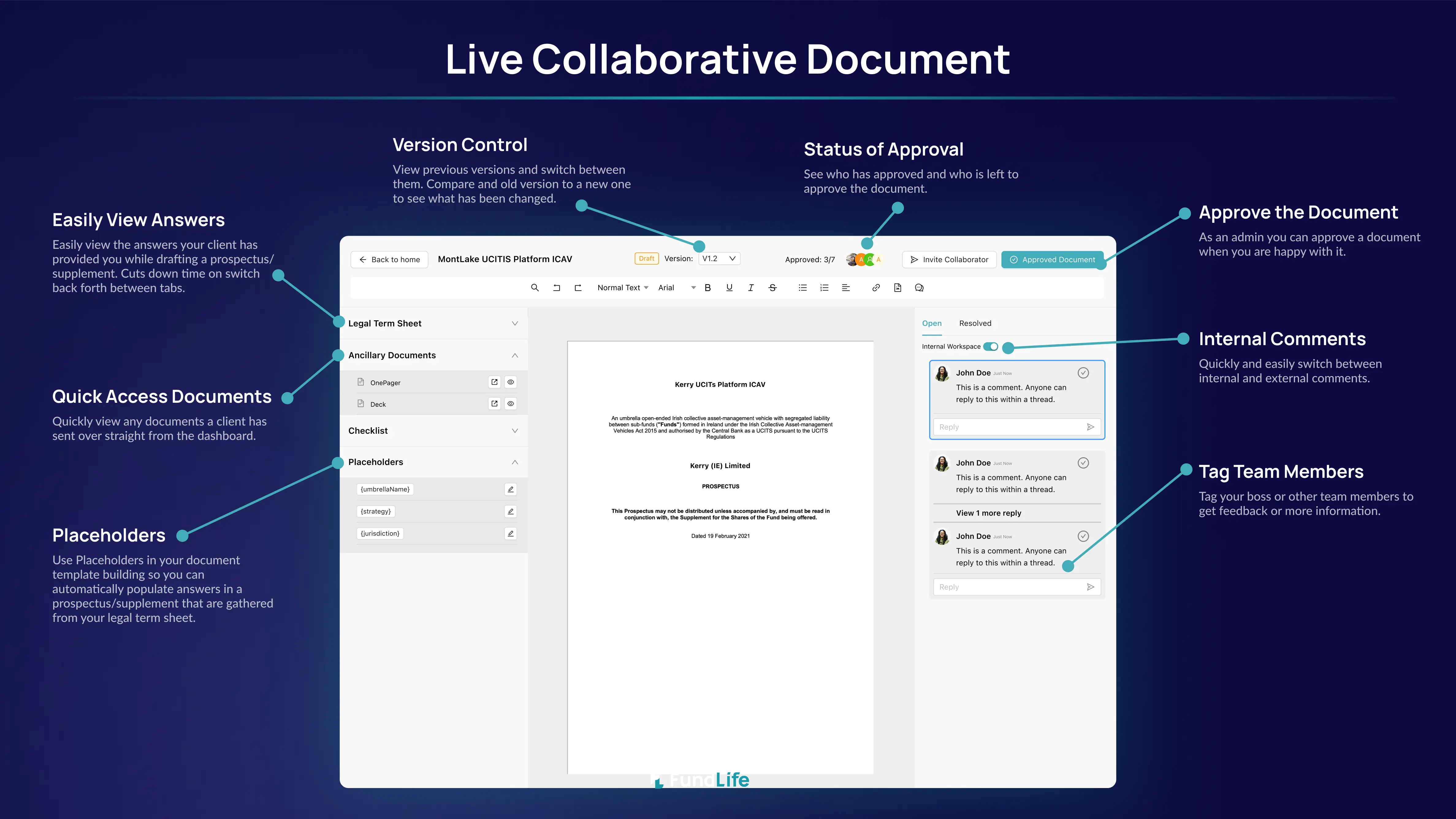The image size is (1456, 819).
Task: Open the Normal Text style dropdown
Action: 622,288
